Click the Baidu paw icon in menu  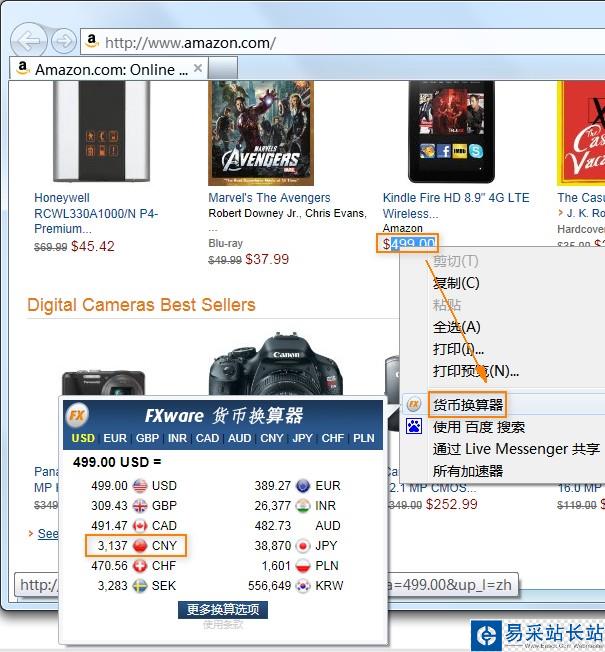click(414, 426)
